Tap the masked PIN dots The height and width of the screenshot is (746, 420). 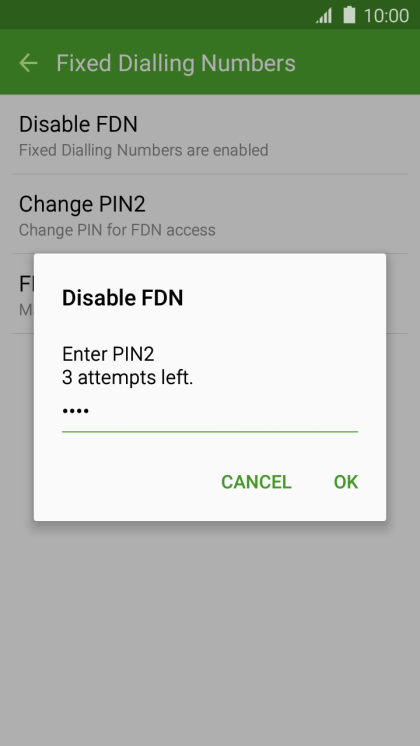(x=76, y=411)
